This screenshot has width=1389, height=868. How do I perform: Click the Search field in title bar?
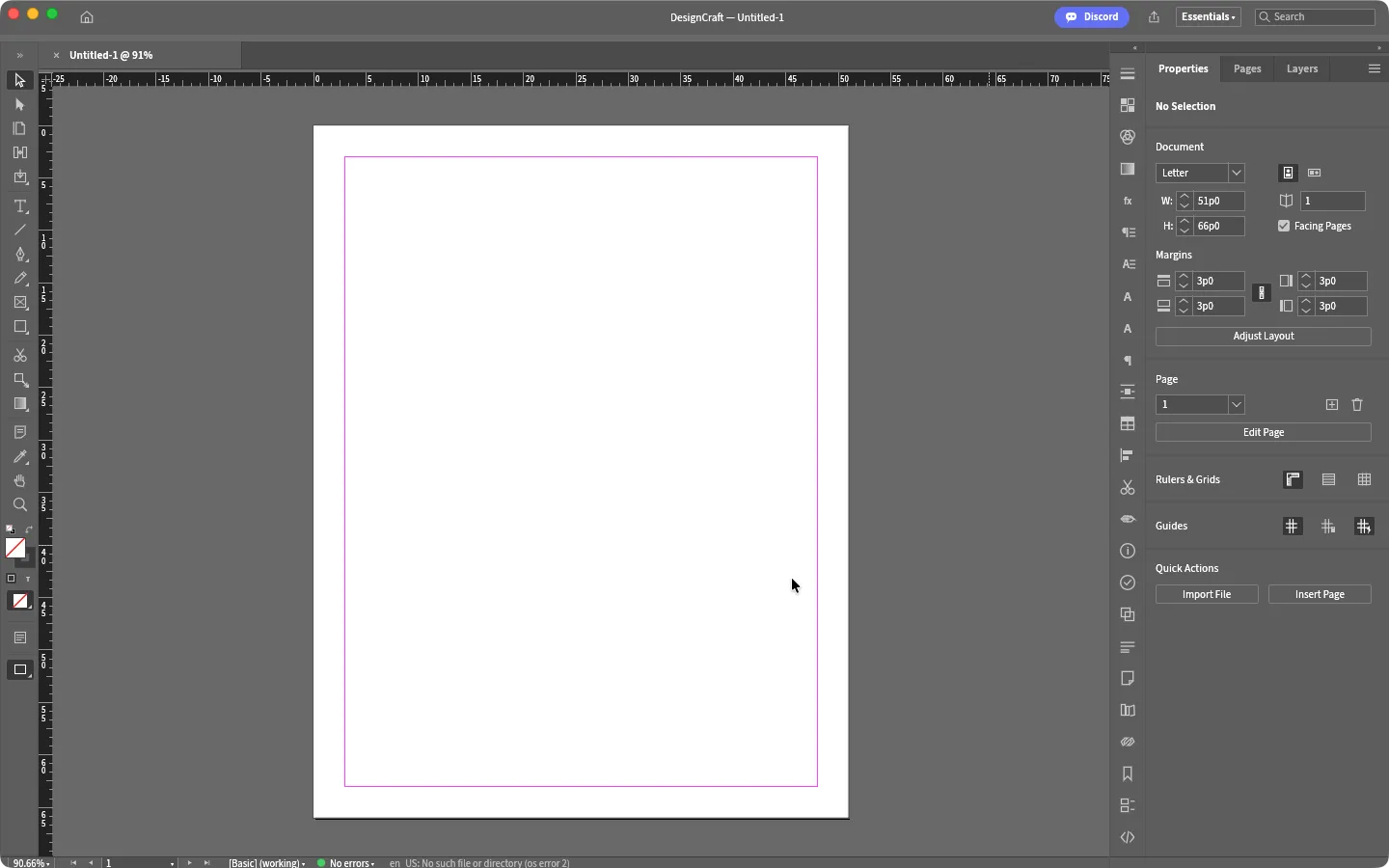point(1316,17)
